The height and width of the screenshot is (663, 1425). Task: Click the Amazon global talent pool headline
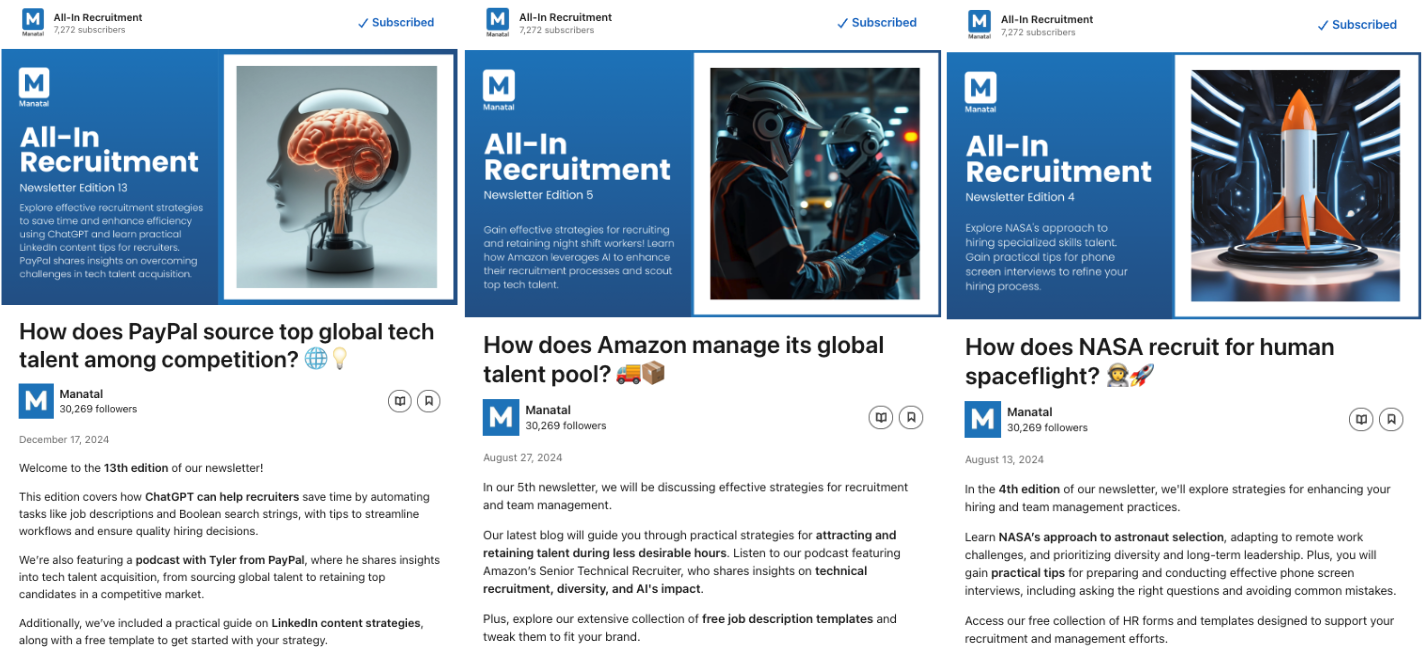pos(684,360)
